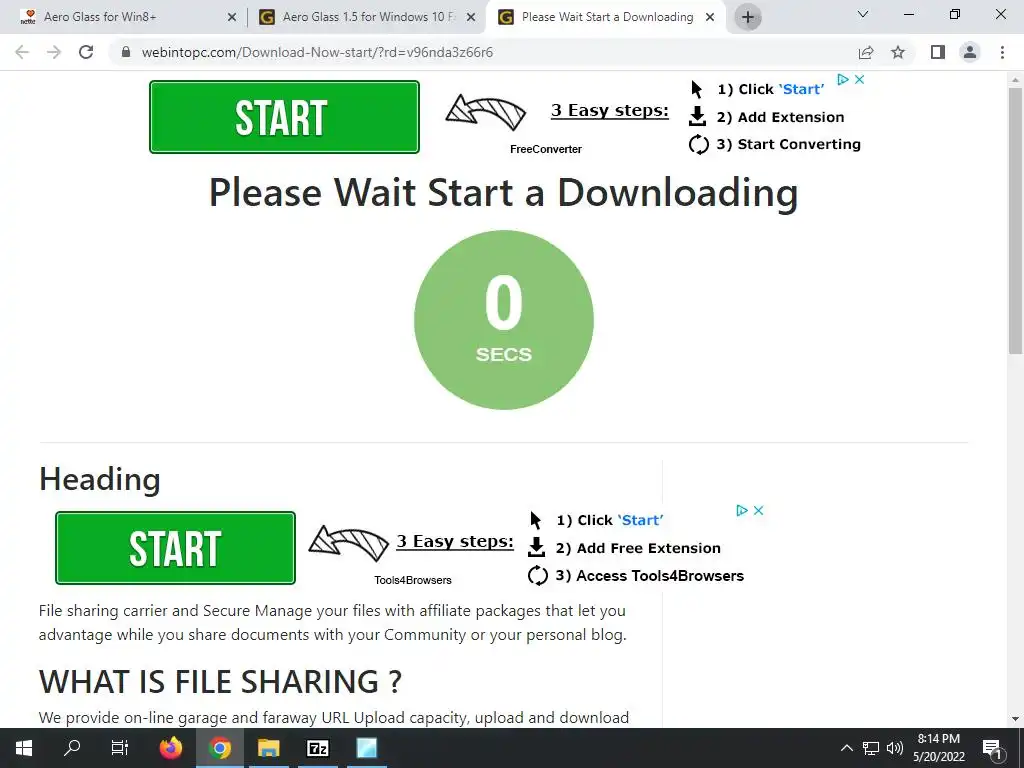
Task: Share this page icon
Action: pos(866,52)
